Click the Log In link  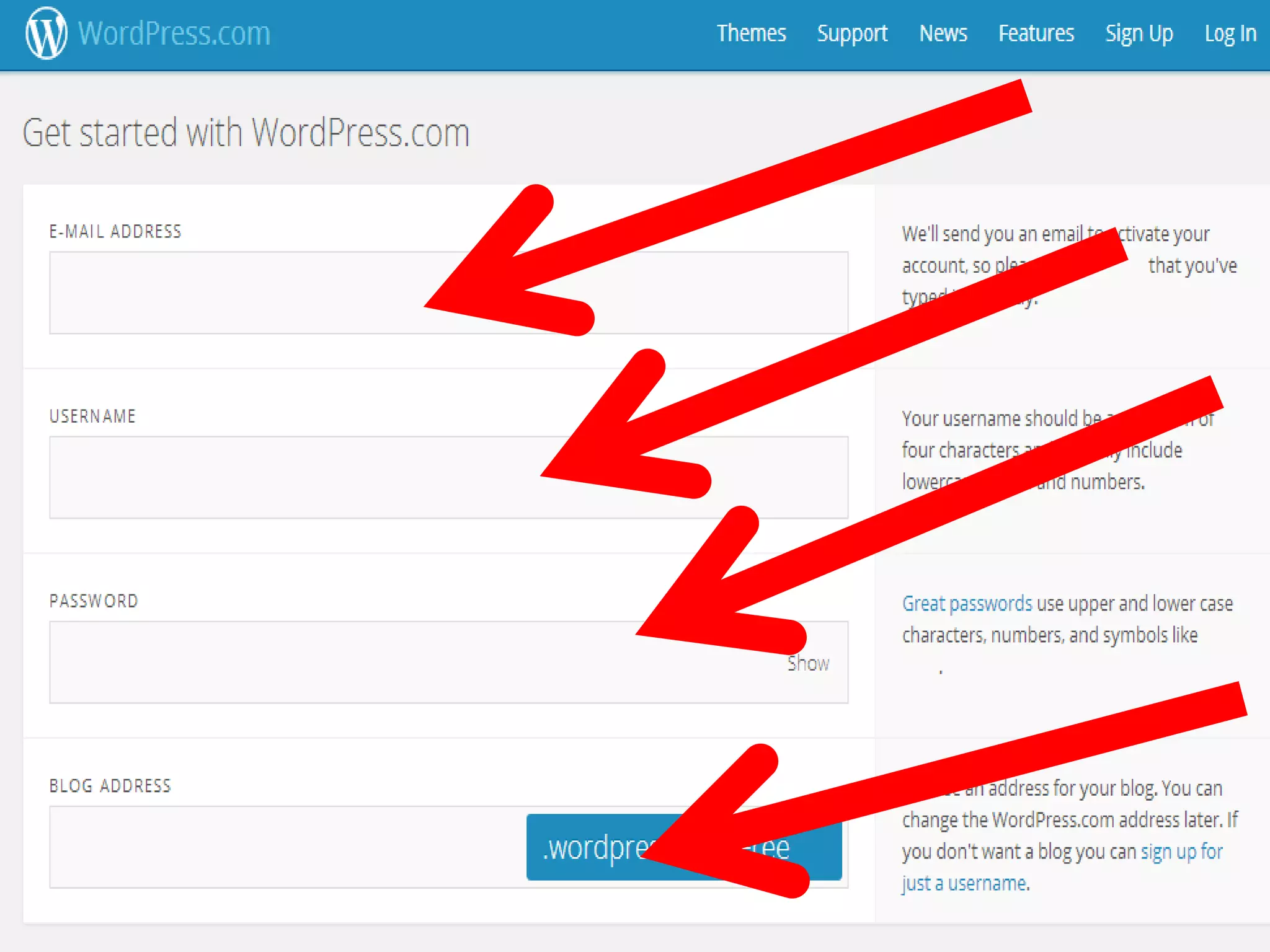click(x=1230, y=33)
